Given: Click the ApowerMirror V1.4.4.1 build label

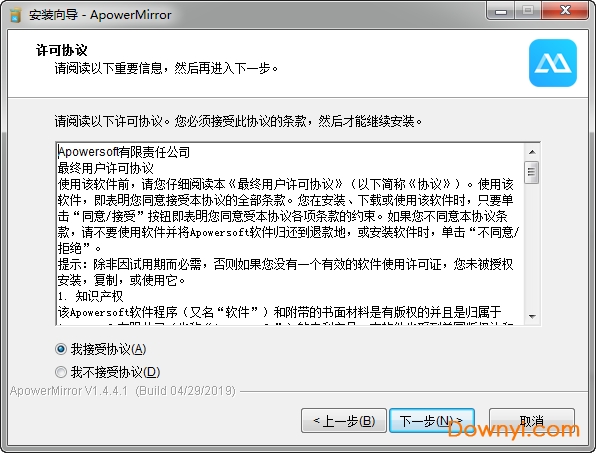Looking at the screenshot, I should (123, 391).
